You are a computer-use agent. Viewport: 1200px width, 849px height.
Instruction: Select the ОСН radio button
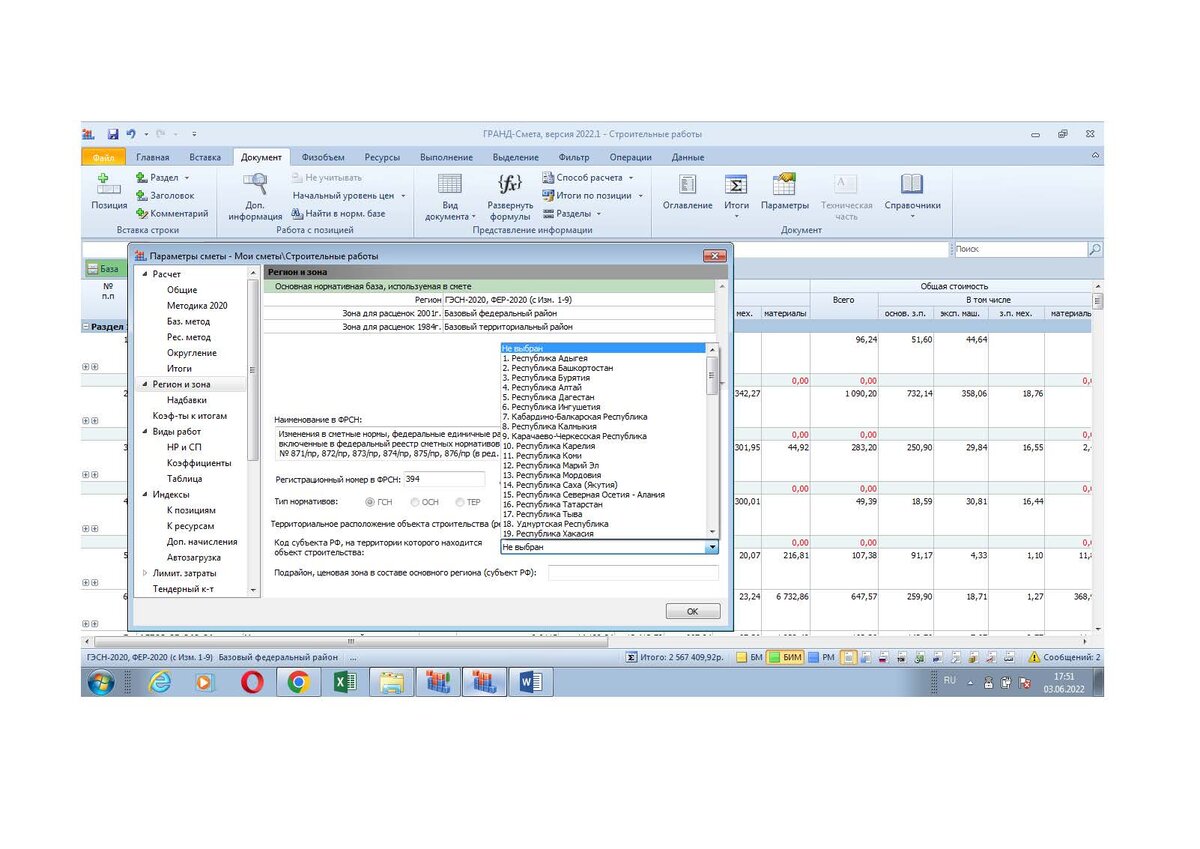tap(415, 502)
